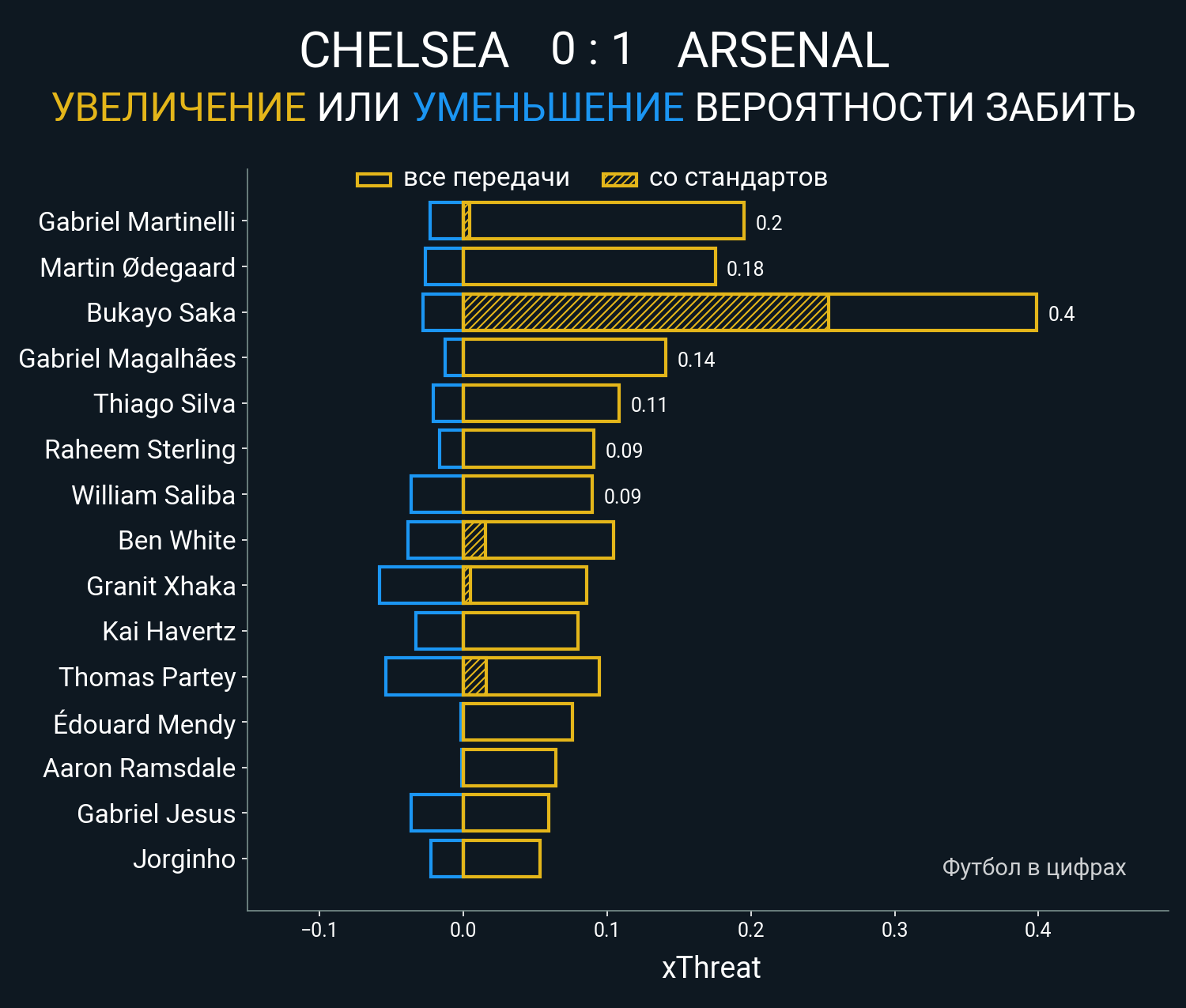The width and height of the screenshot is (1186, 1008).
Task: Click the "0 : 1" match score
Action: click(x=592, y=50)
